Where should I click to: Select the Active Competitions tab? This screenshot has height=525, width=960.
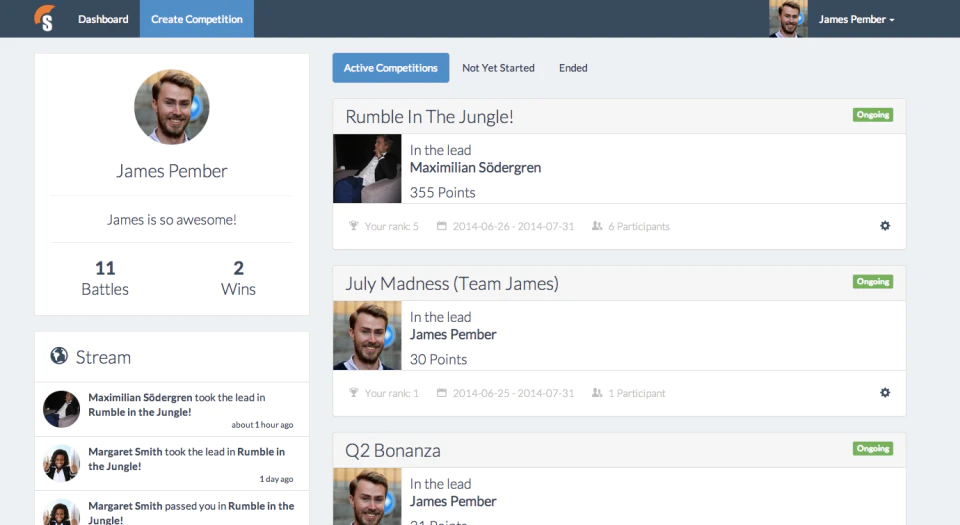pyautogui.click(x=391, y=68)
